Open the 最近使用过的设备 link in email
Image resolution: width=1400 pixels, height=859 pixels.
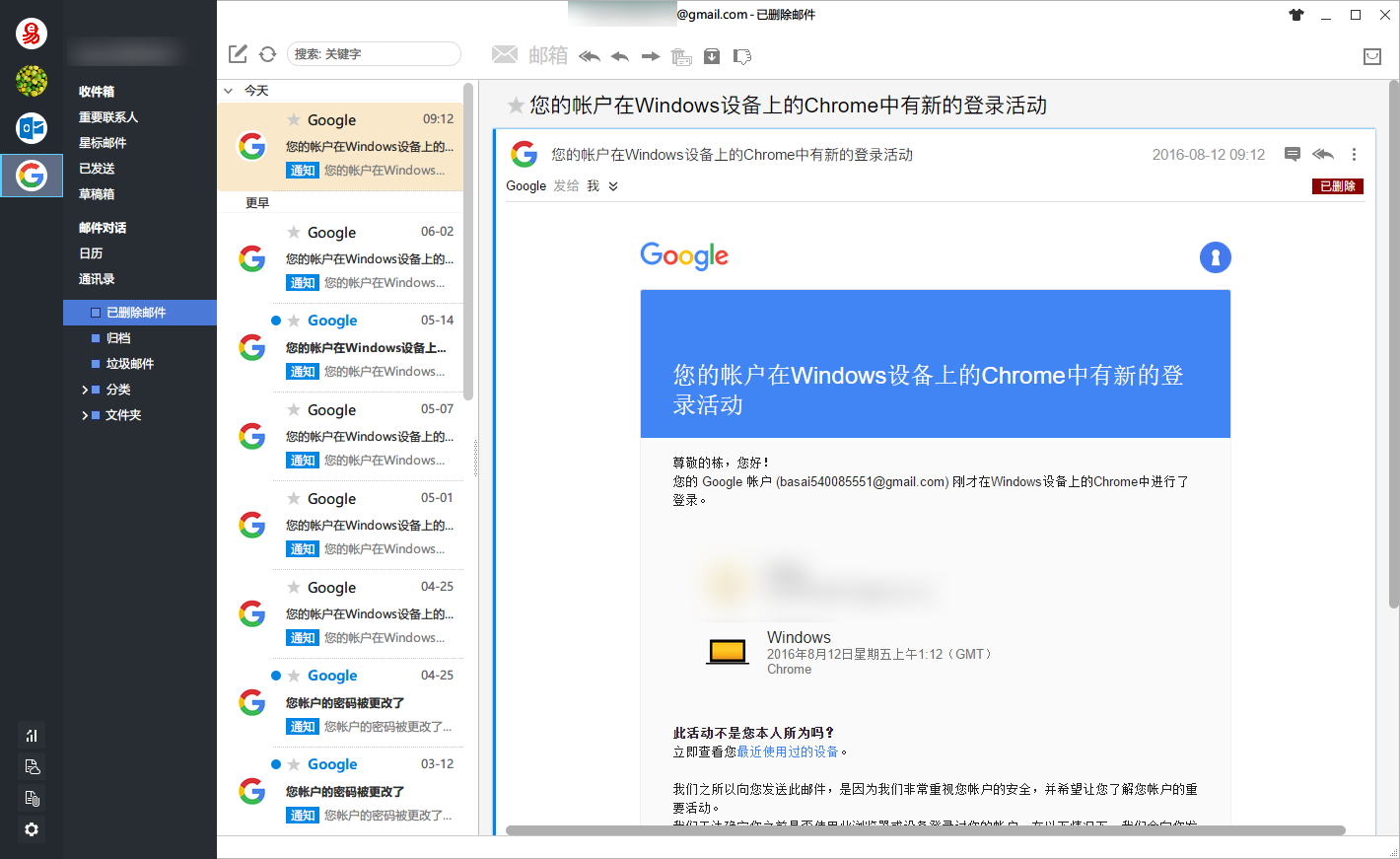pyautogui.click(x=787, y=752)
